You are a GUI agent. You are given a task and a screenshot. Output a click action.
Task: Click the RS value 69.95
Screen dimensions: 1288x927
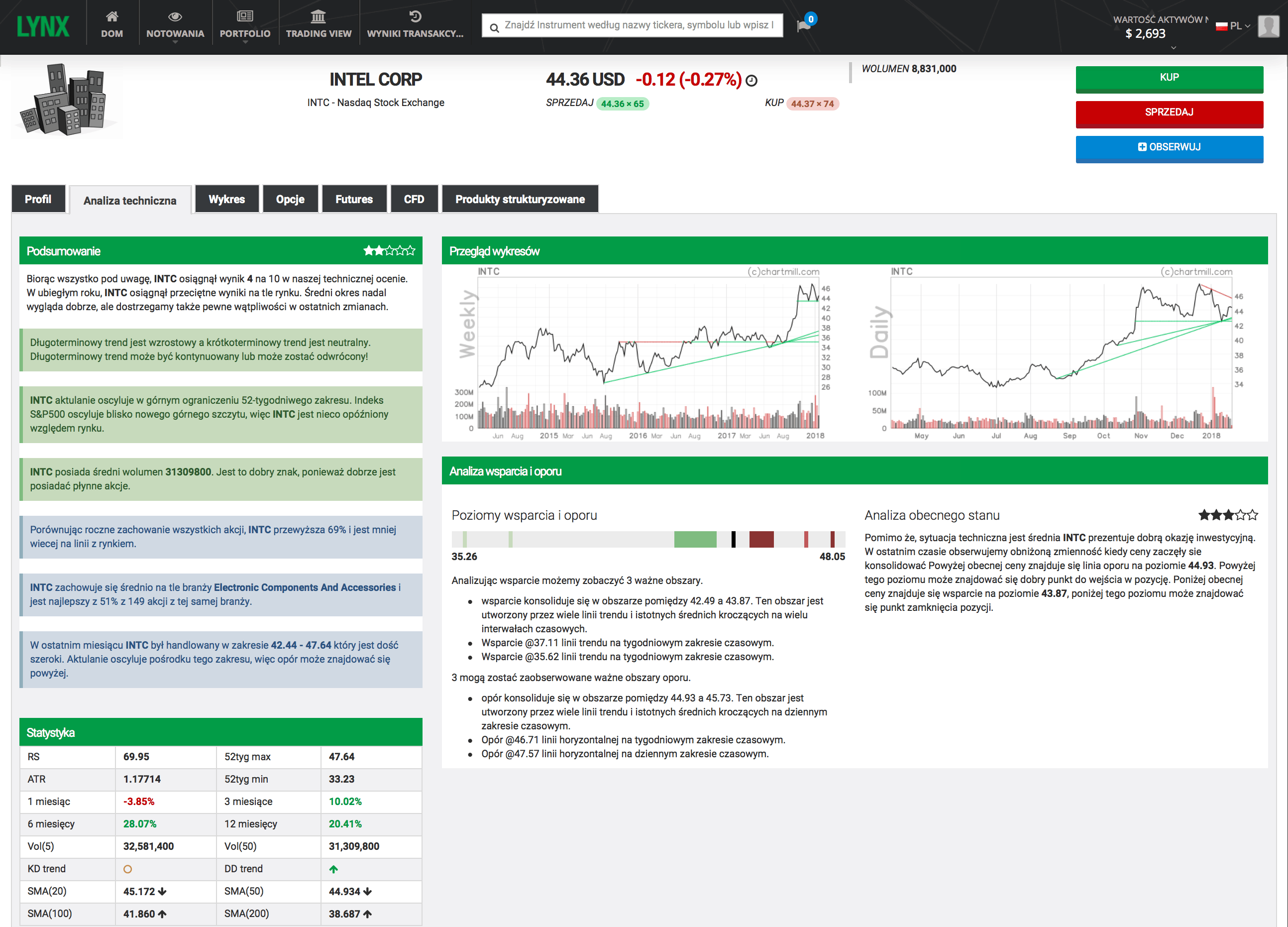point(136,757)
